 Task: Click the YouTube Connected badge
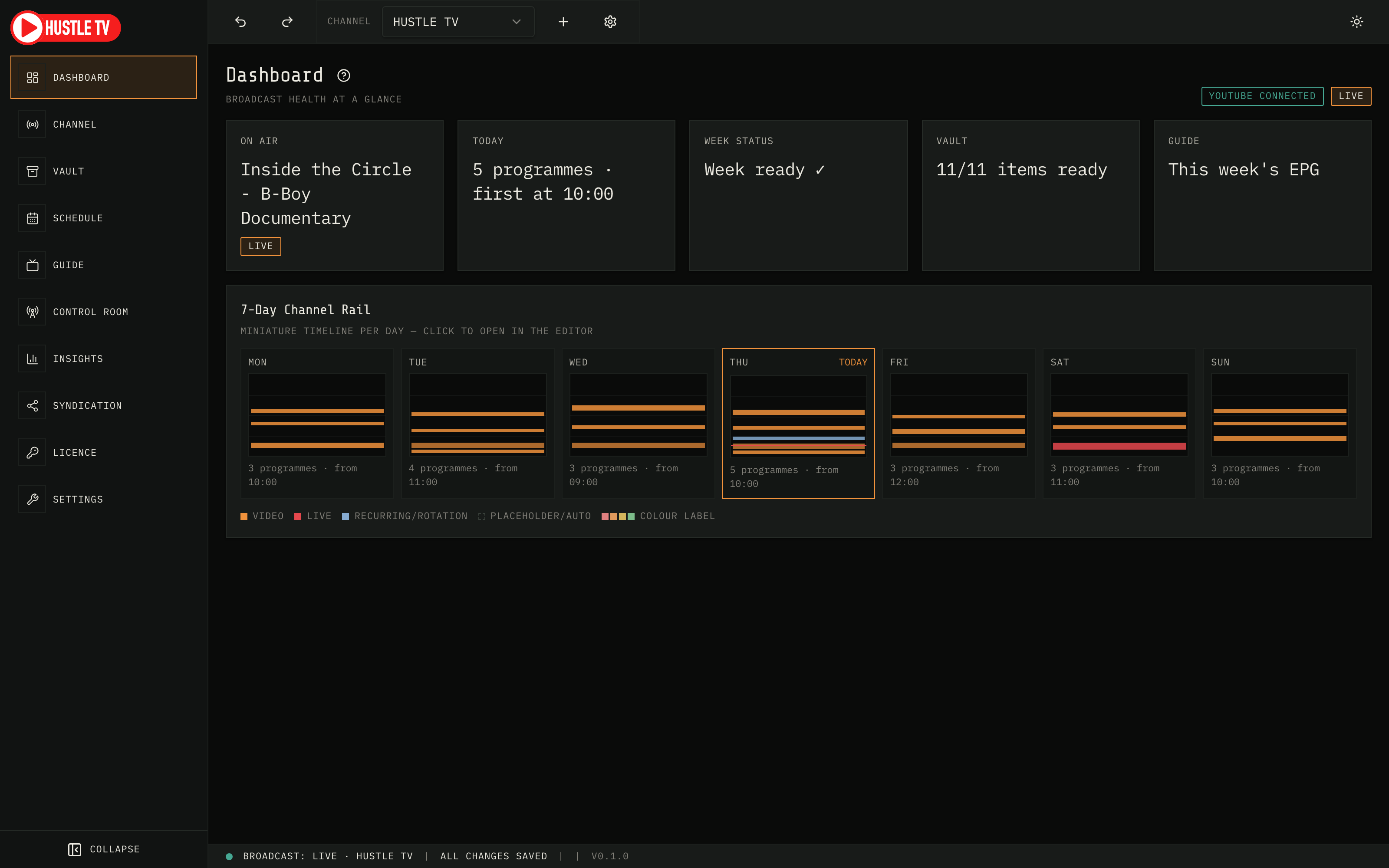tap(1262, 96)
